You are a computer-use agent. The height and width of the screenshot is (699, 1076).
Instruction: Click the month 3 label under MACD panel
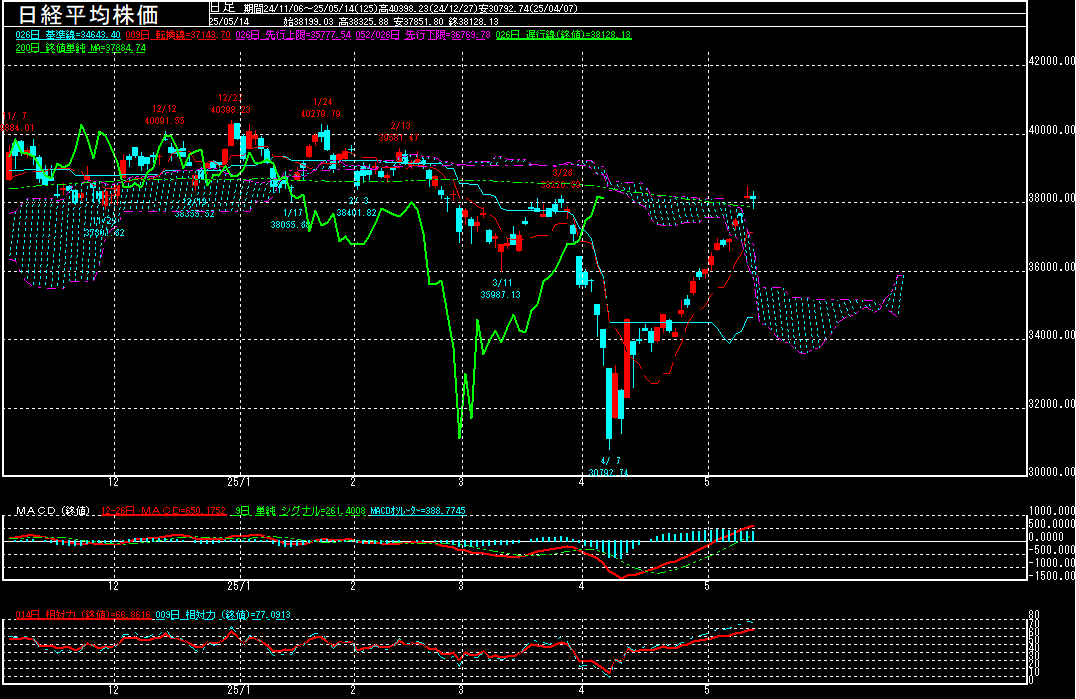point(461,586)
